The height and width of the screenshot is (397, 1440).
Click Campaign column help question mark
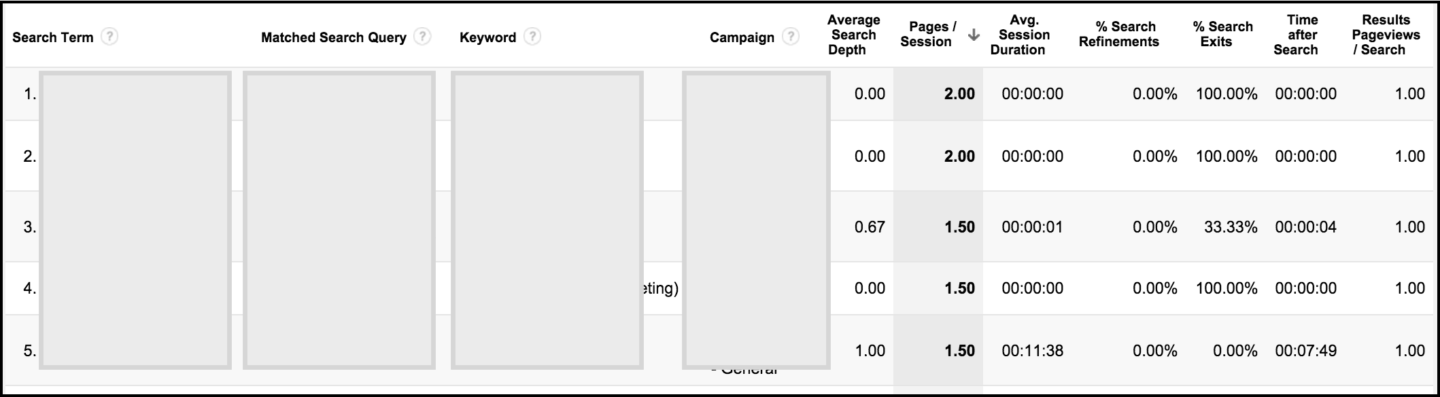coord(791,37)
